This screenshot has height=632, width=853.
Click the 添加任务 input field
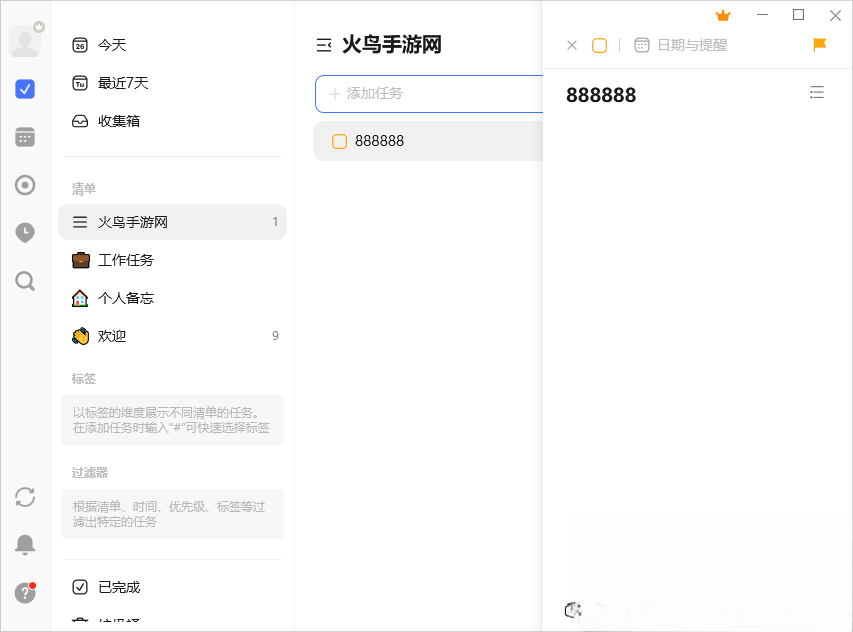pyautogui.click(x=429, y=94)
